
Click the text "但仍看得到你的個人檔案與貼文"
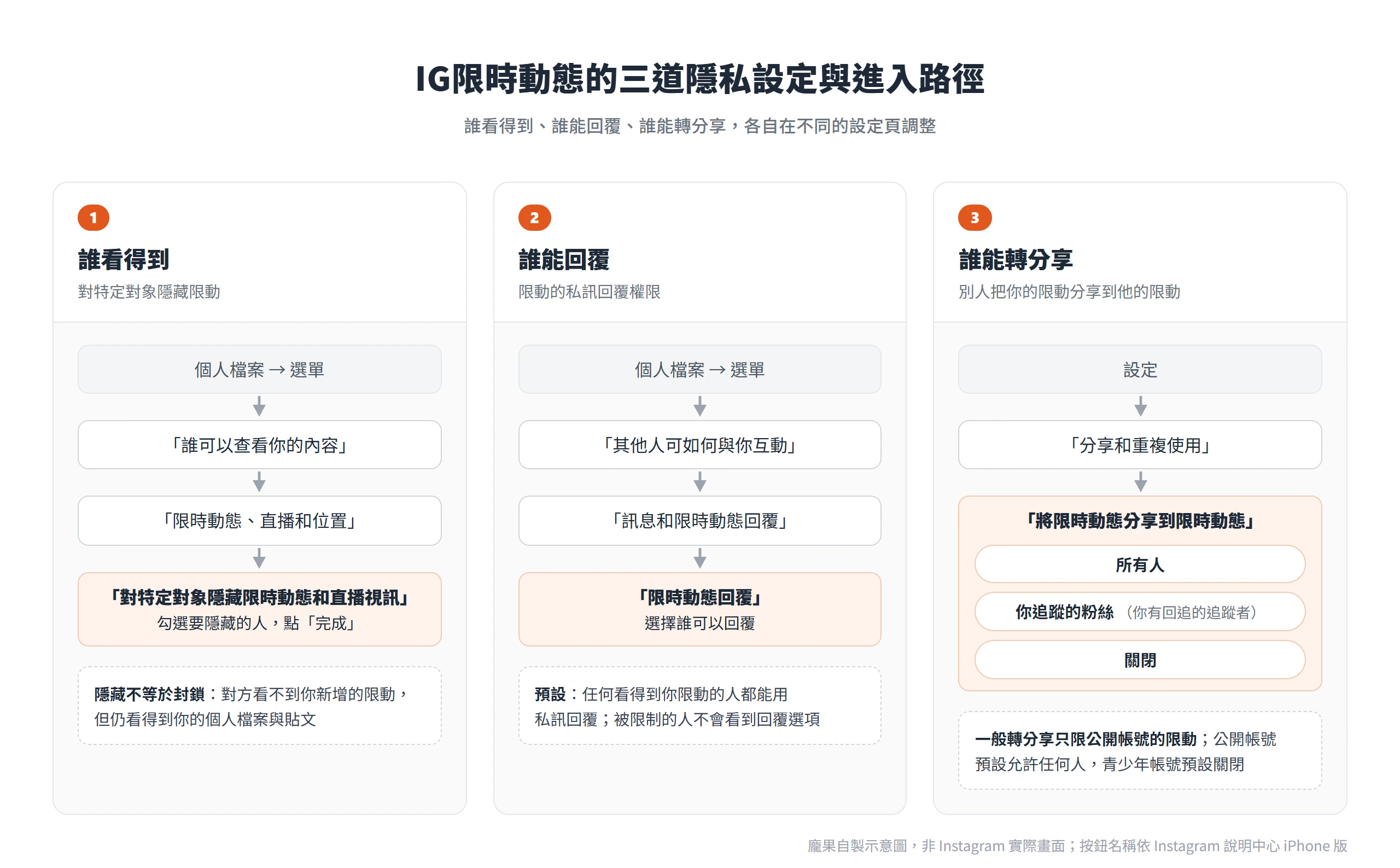[205, 719]
